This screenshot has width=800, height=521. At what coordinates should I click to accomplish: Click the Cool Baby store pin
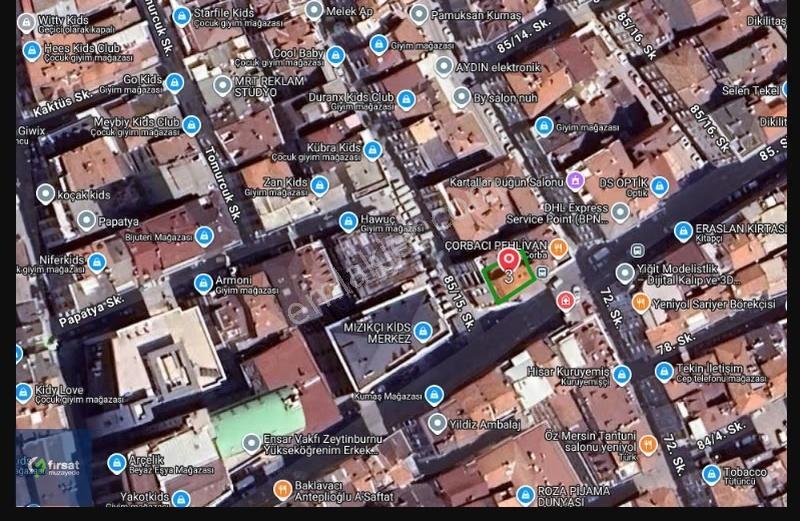pos(335,55)
